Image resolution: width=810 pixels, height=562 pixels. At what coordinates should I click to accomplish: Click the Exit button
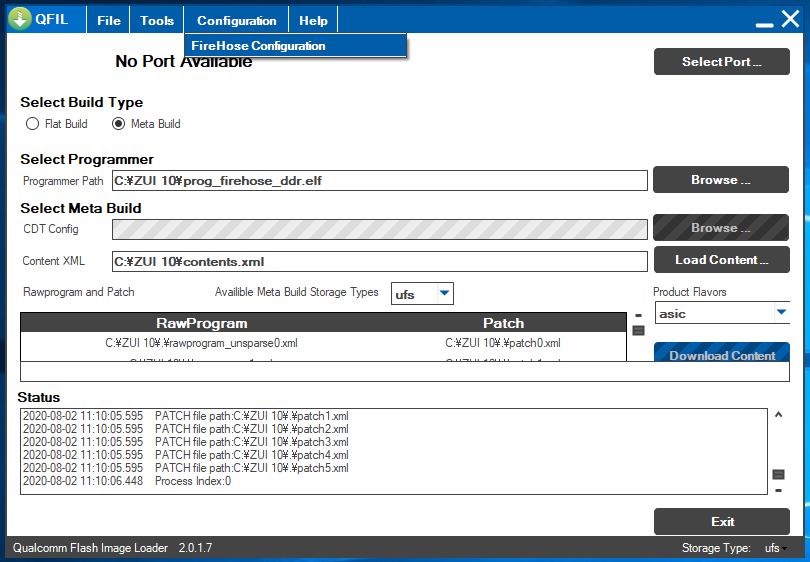(x=722, y=522)
